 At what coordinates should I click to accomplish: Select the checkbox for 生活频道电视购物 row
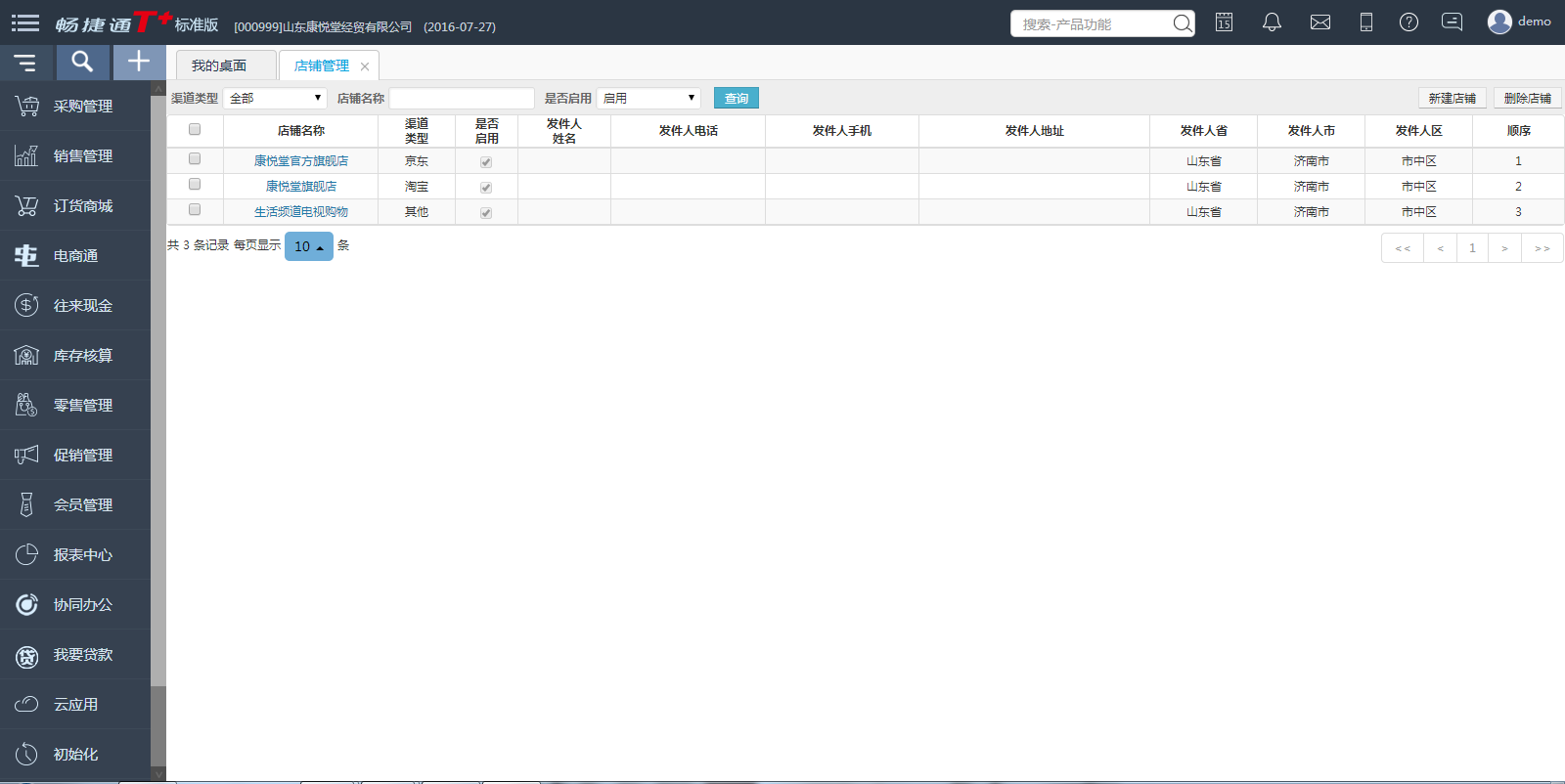tap(195, 210)
